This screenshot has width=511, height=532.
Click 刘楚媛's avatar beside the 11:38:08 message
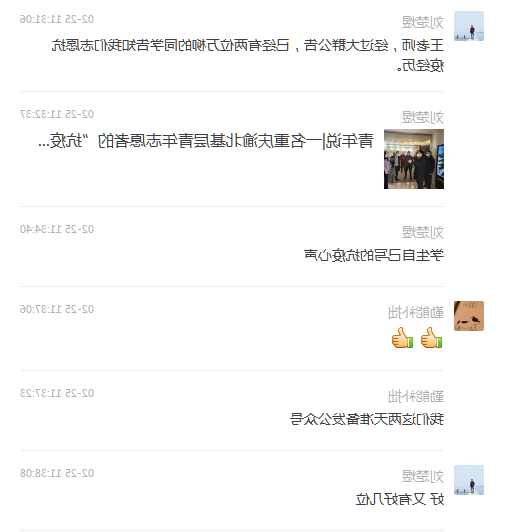tap(469, 480)
